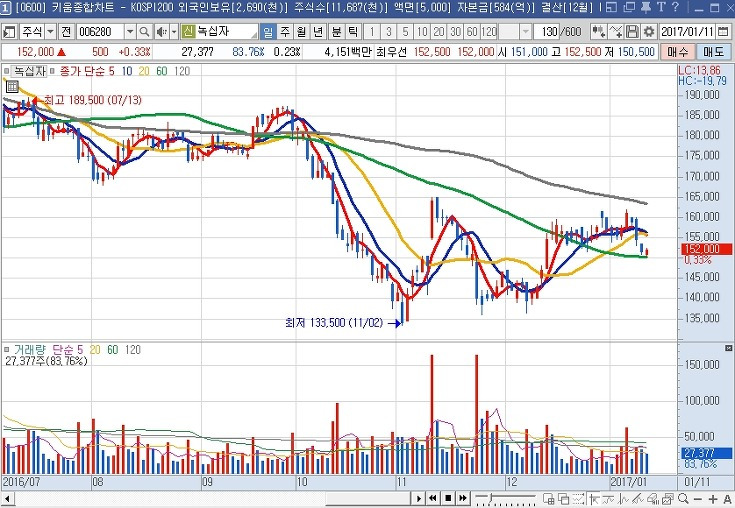
Task: Click the horizontal line chart icon in bottom bar
Action: (608, 498)
